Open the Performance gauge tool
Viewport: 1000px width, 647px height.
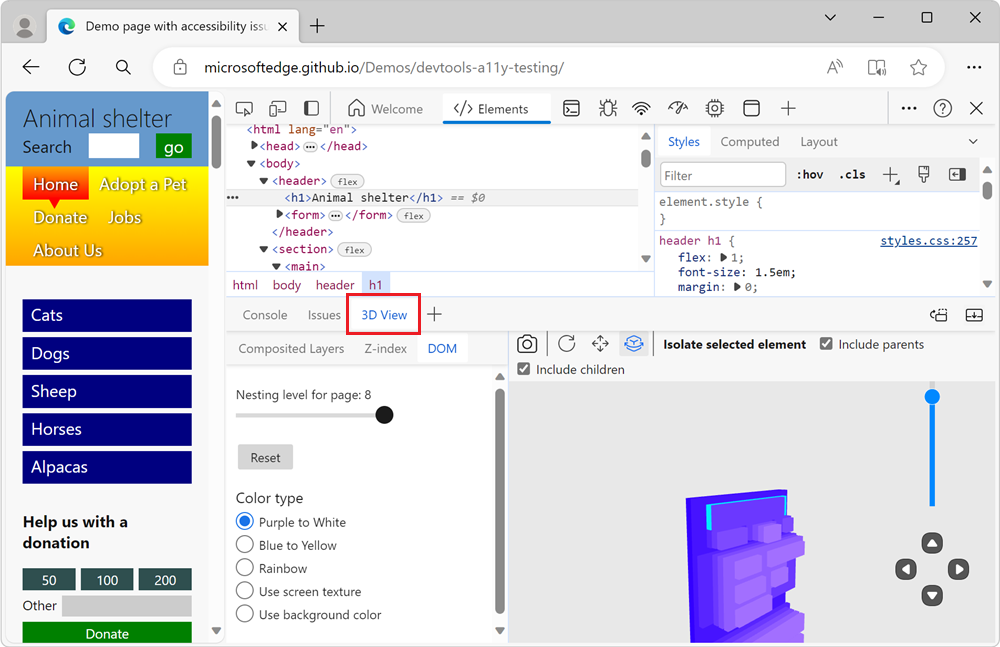click(679, 108)
